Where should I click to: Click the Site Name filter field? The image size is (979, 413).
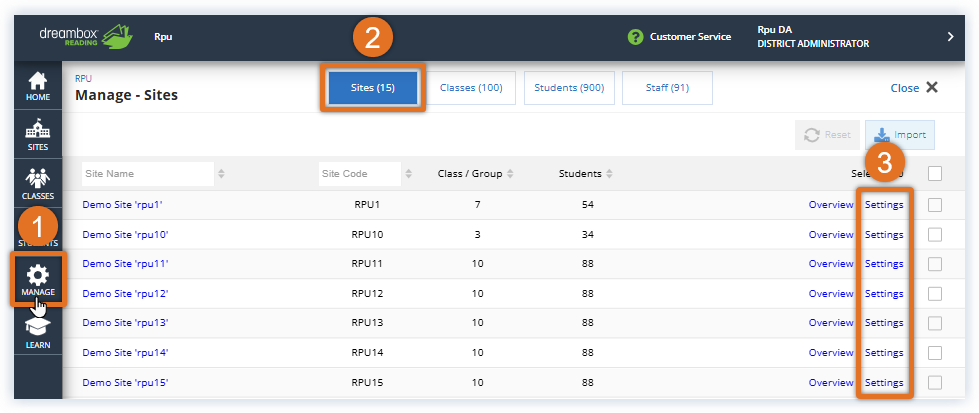148,174
